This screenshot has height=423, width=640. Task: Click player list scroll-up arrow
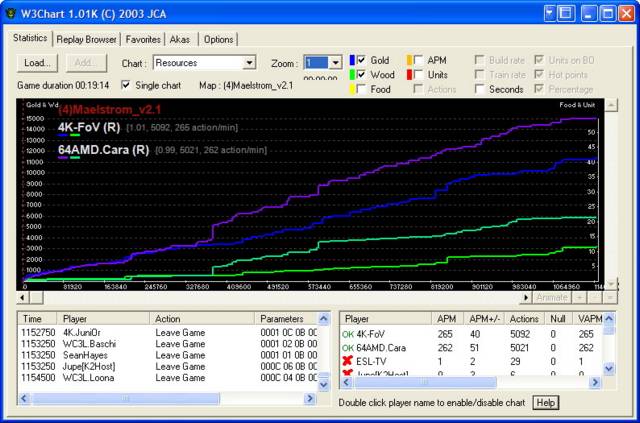(x=609, y=318)
